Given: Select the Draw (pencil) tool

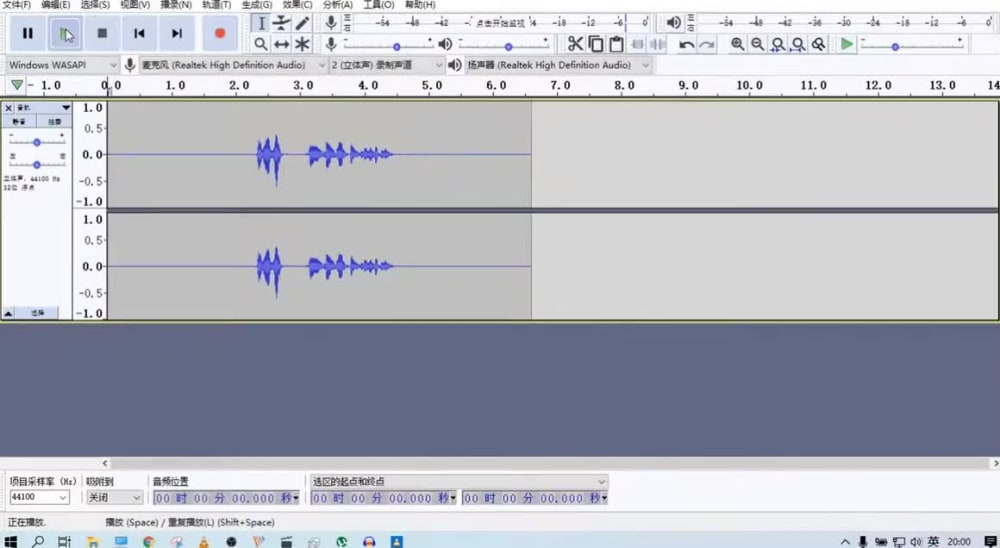Looking at the screenshot, I should [302, 24].
